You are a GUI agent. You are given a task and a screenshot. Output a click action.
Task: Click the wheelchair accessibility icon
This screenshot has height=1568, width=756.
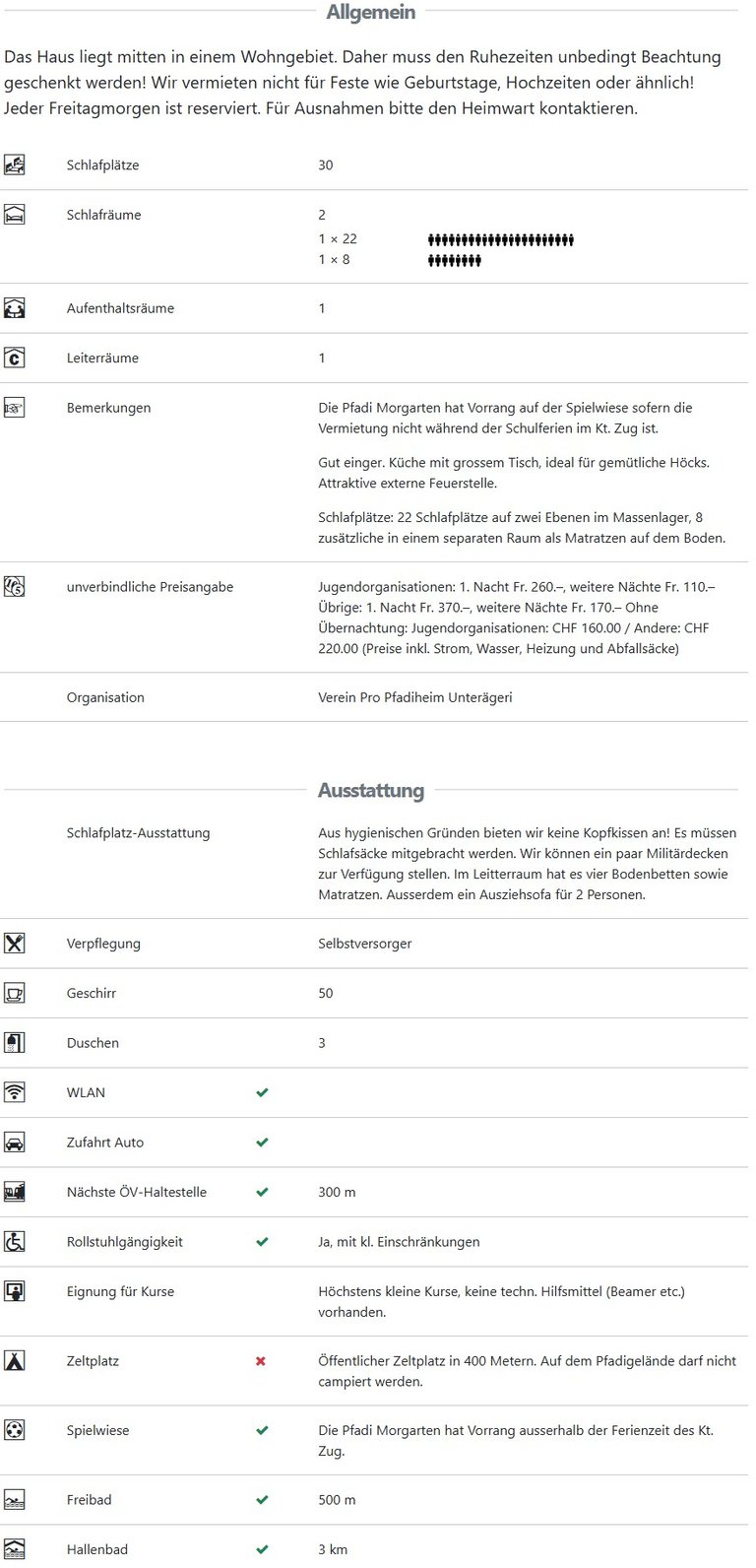pos(15,1242)
